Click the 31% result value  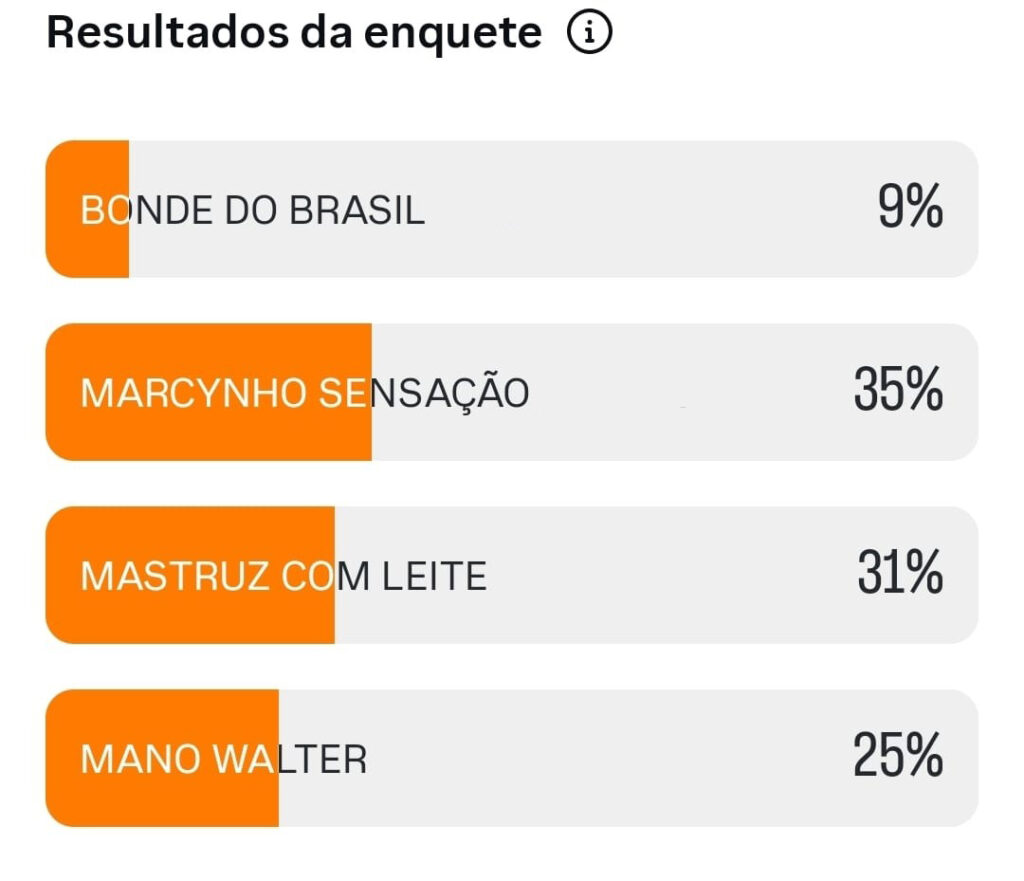[x=900, y=573]
